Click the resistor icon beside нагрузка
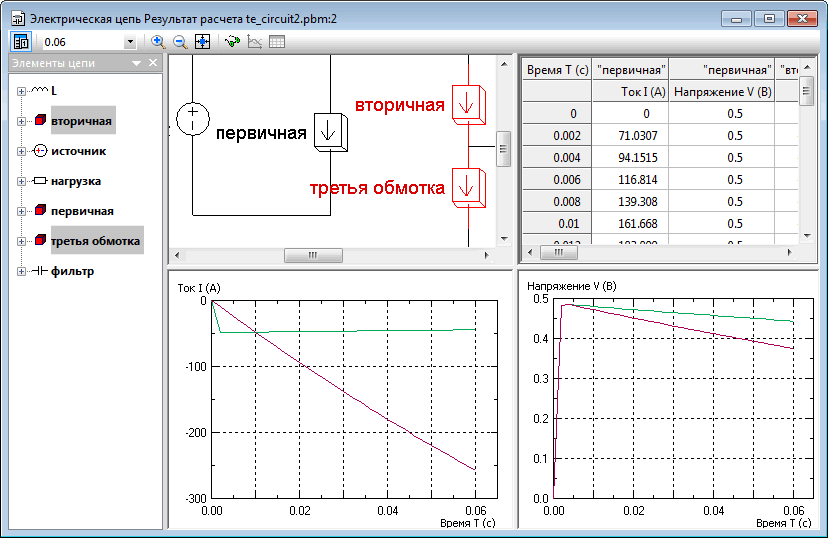 tap(40, 181)
